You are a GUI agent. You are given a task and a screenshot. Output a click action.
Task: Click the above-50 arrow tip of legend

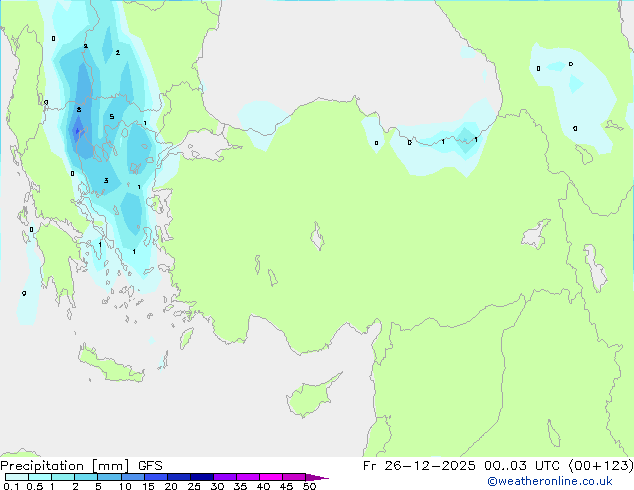click(x=317, y=477)
